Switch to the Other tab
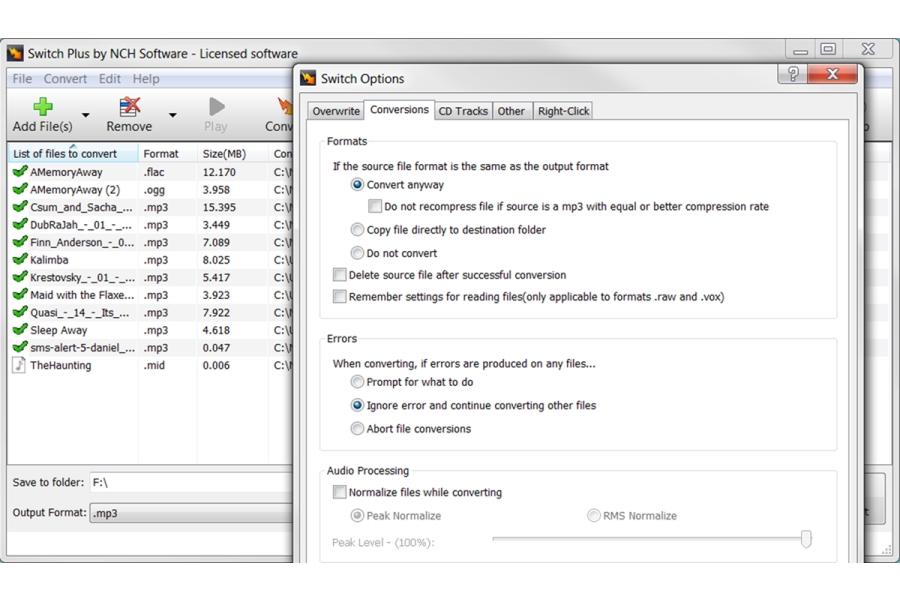The image size is (900, 600). point(511,111)
